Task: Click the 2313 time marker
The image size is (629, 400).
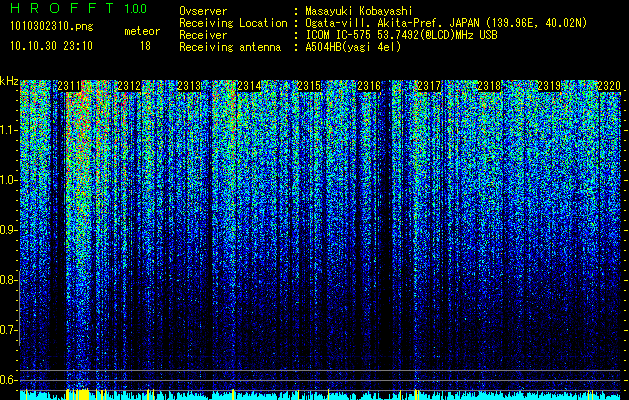Action: click(x=189, y=86)
